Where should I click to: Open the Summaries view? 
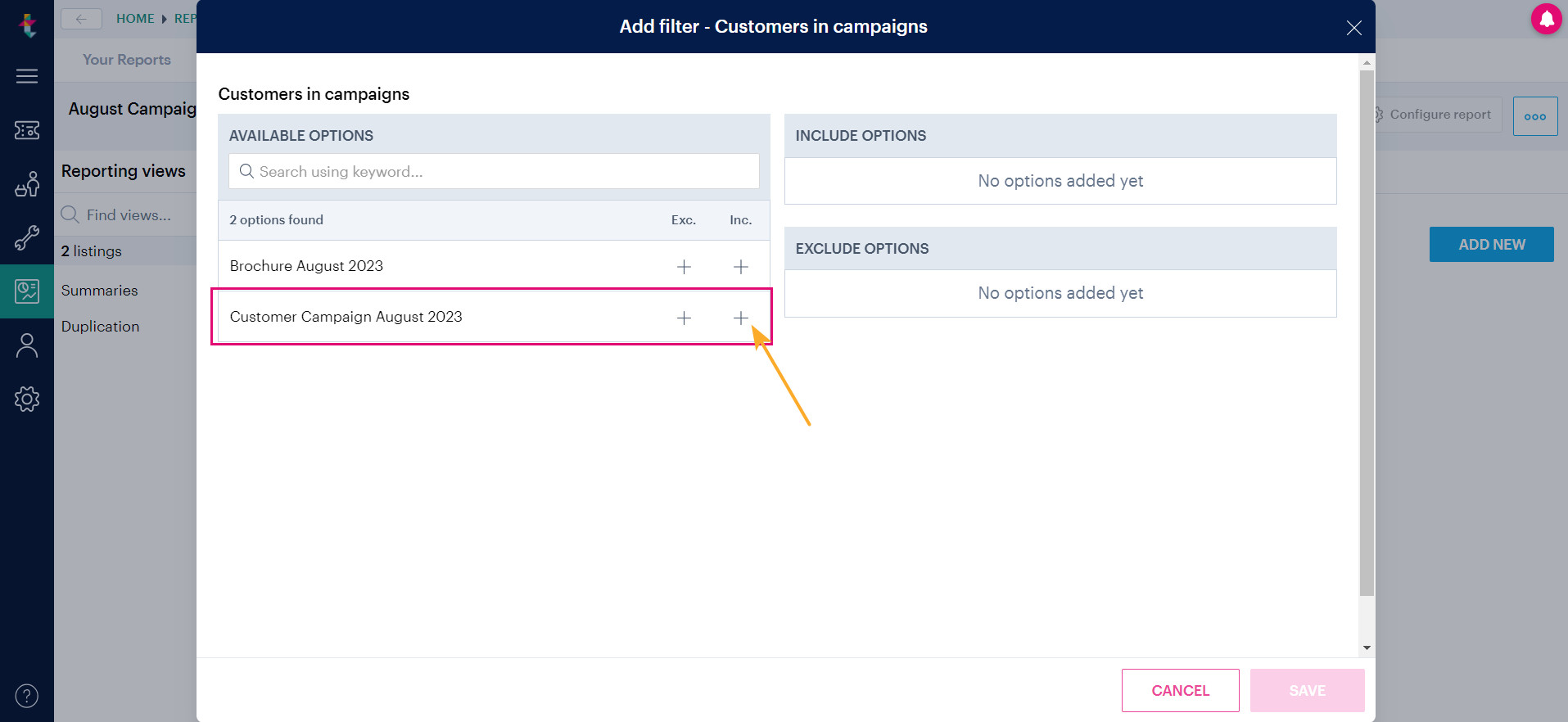(100, 291)
